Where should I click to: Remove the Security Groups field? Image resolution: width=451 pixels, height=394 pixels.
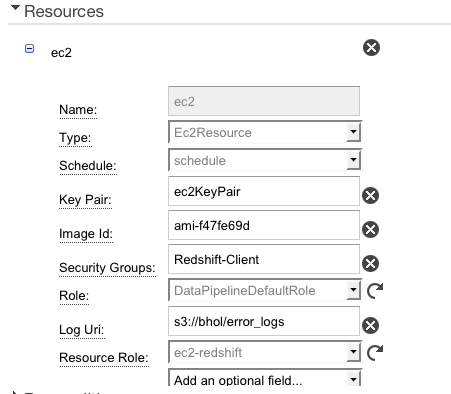click(370, 263)
